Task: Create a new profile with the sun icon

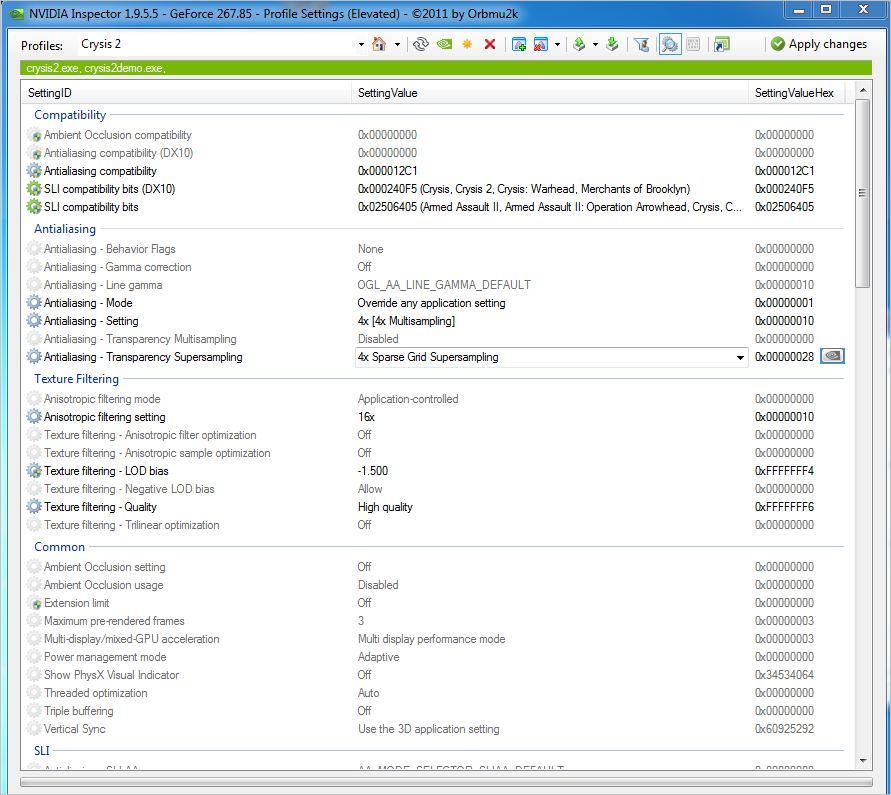Action: click(x=467, y=44)
